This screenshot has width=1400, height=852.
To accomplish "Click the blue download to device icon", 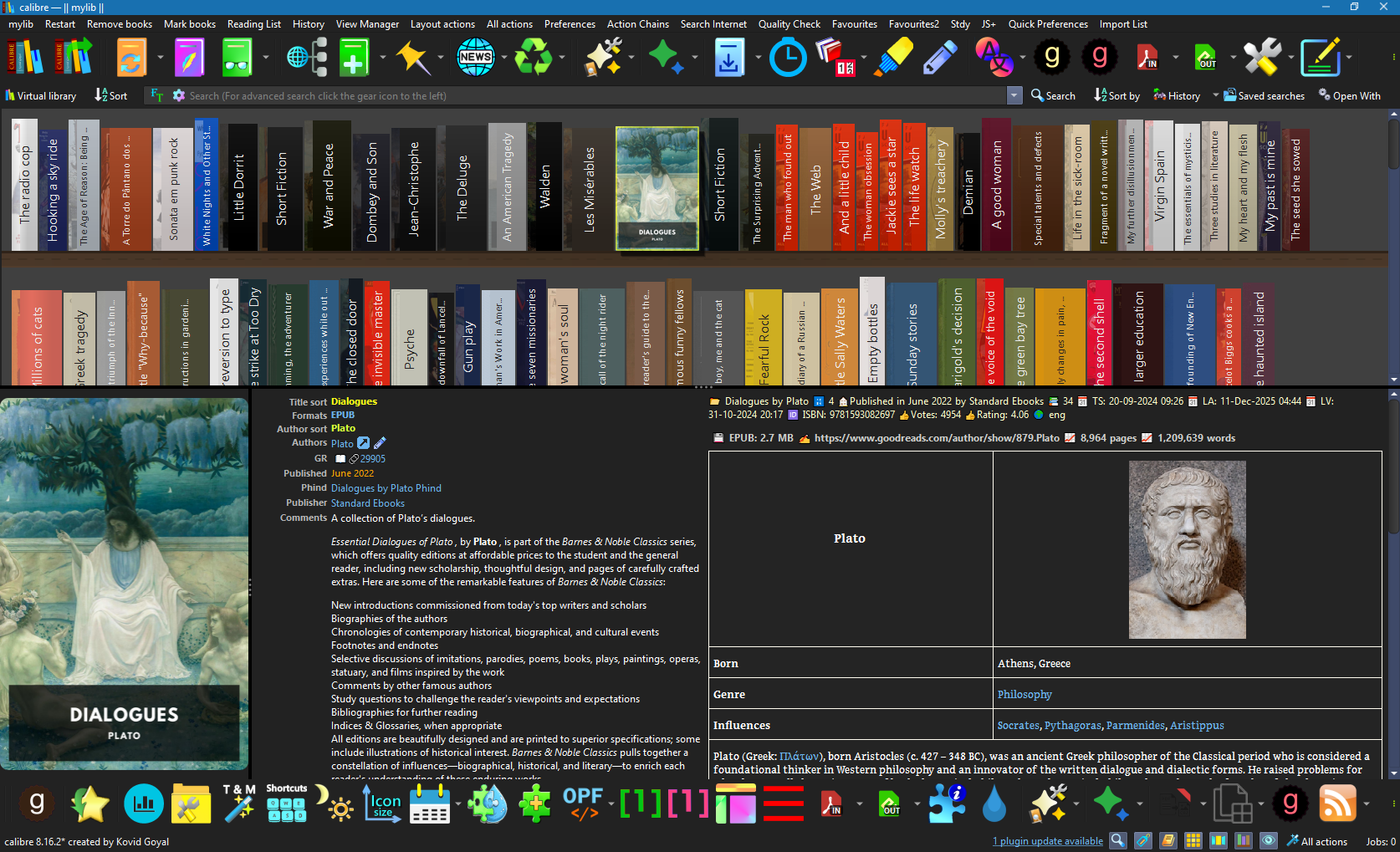I will point(728,58).
